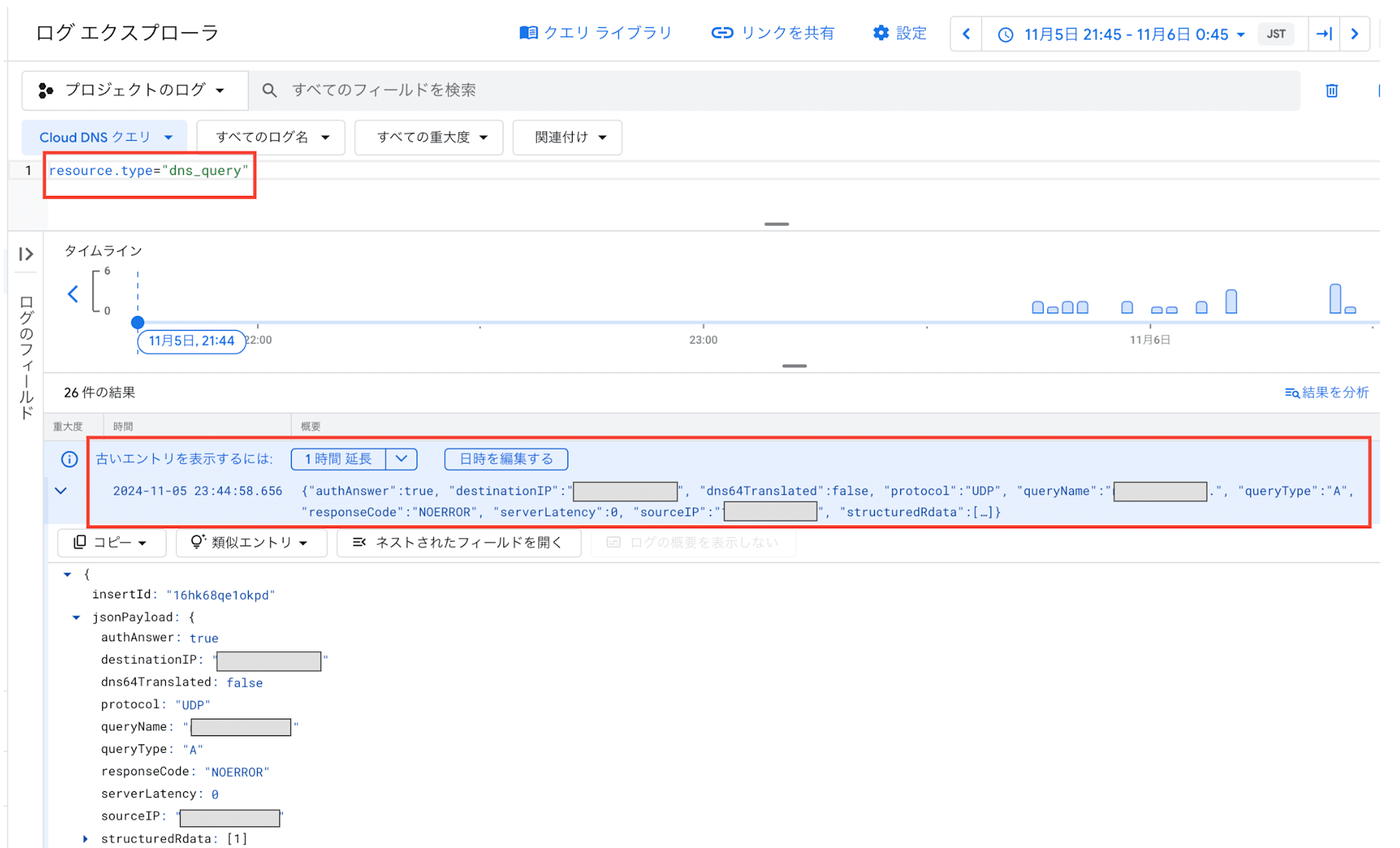This screenshot has width=1400, height=848.
Task: Click 1 時間 延長 button
Action: (x=338, y=459)
